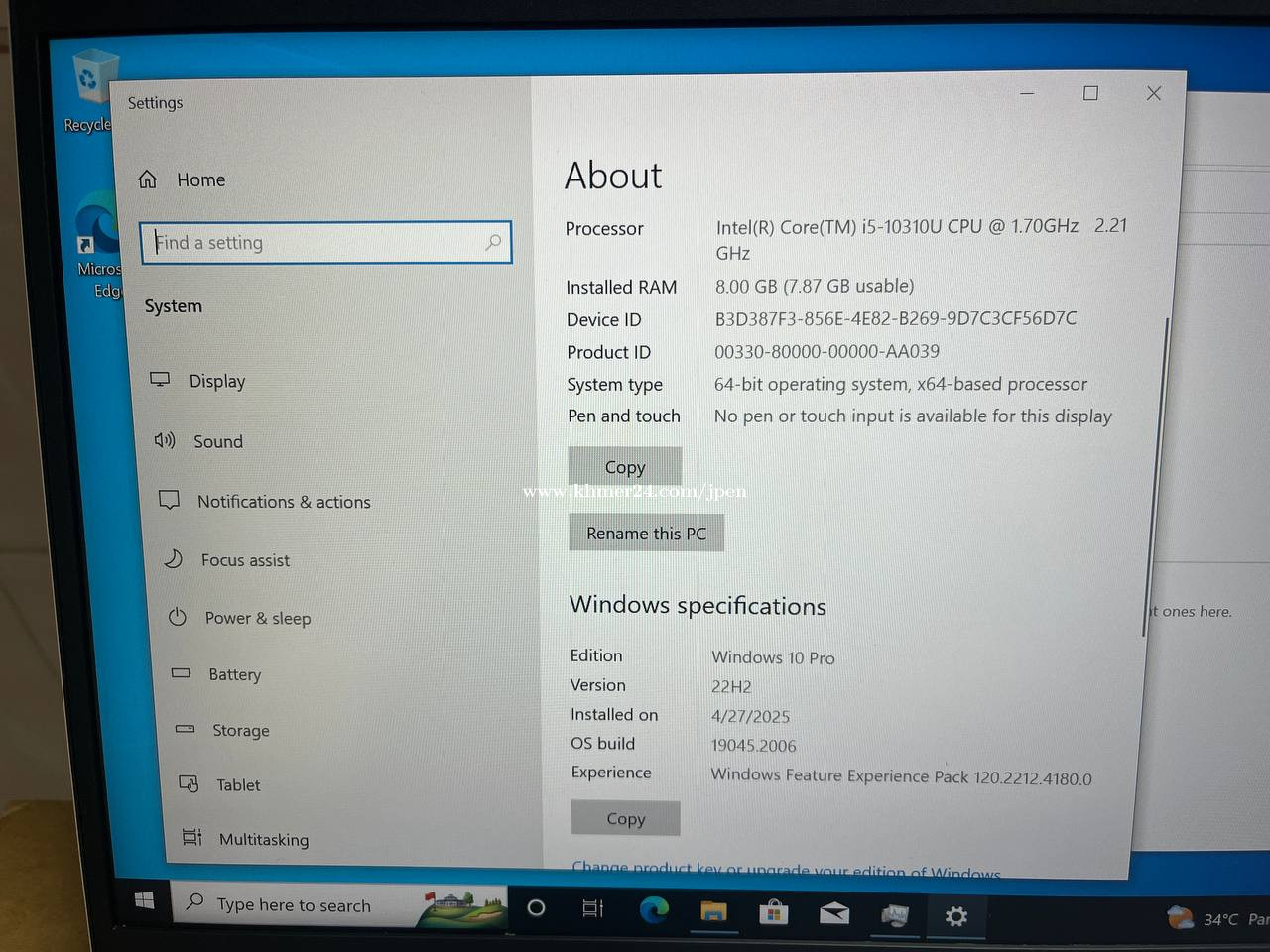1270x952 pixels.
Task: Click the Notifications speech bubble icon
Action: pyautogui.click(x=170, y=500)
